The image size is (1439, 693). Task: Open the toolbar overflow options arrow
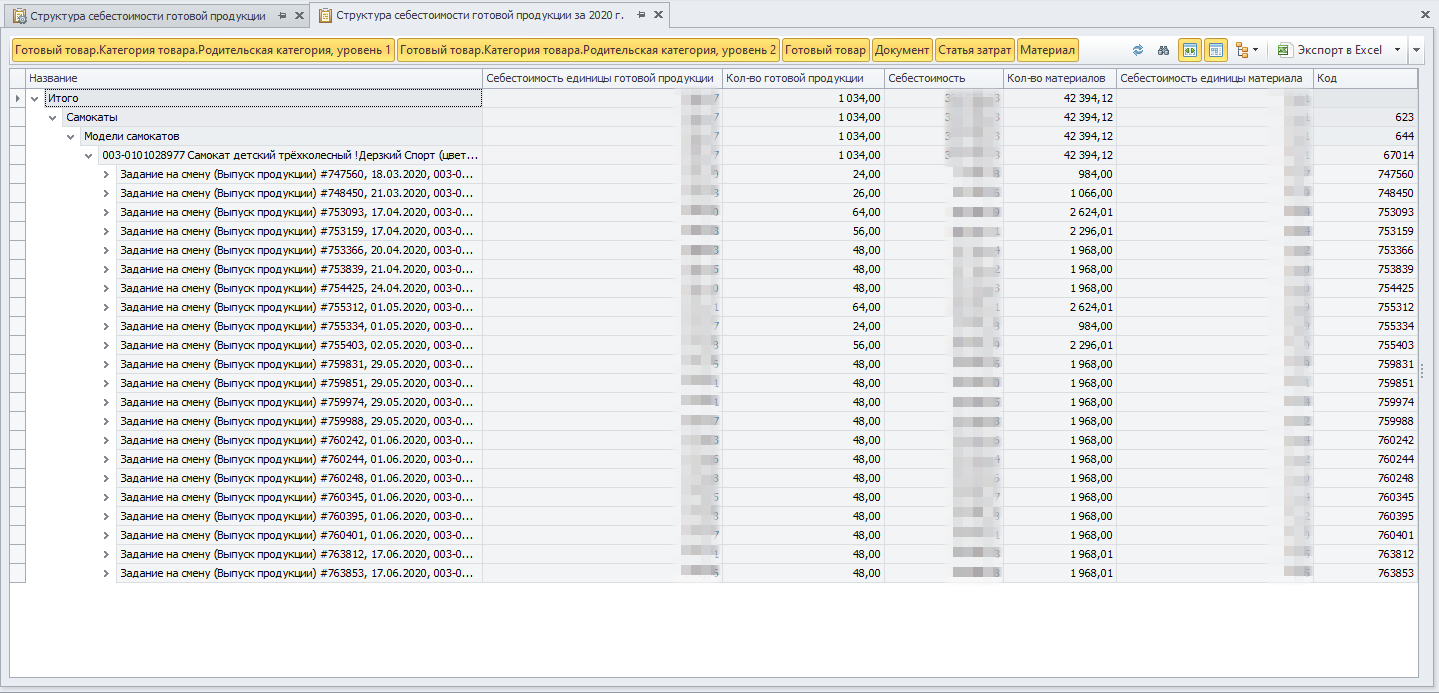pos(1417,50)
